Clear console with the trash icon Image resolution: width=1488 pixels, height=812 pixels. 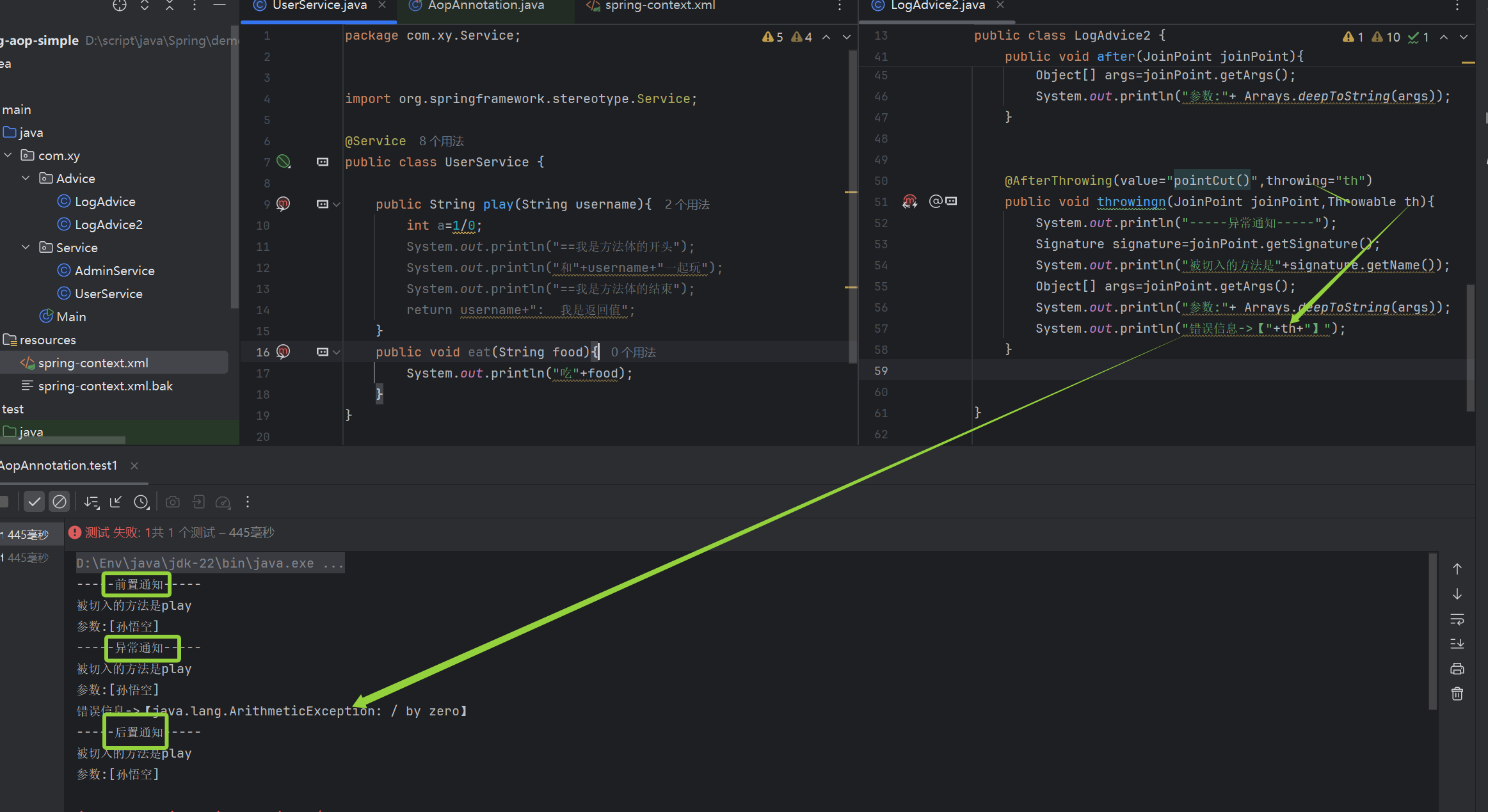[1457, 694]
